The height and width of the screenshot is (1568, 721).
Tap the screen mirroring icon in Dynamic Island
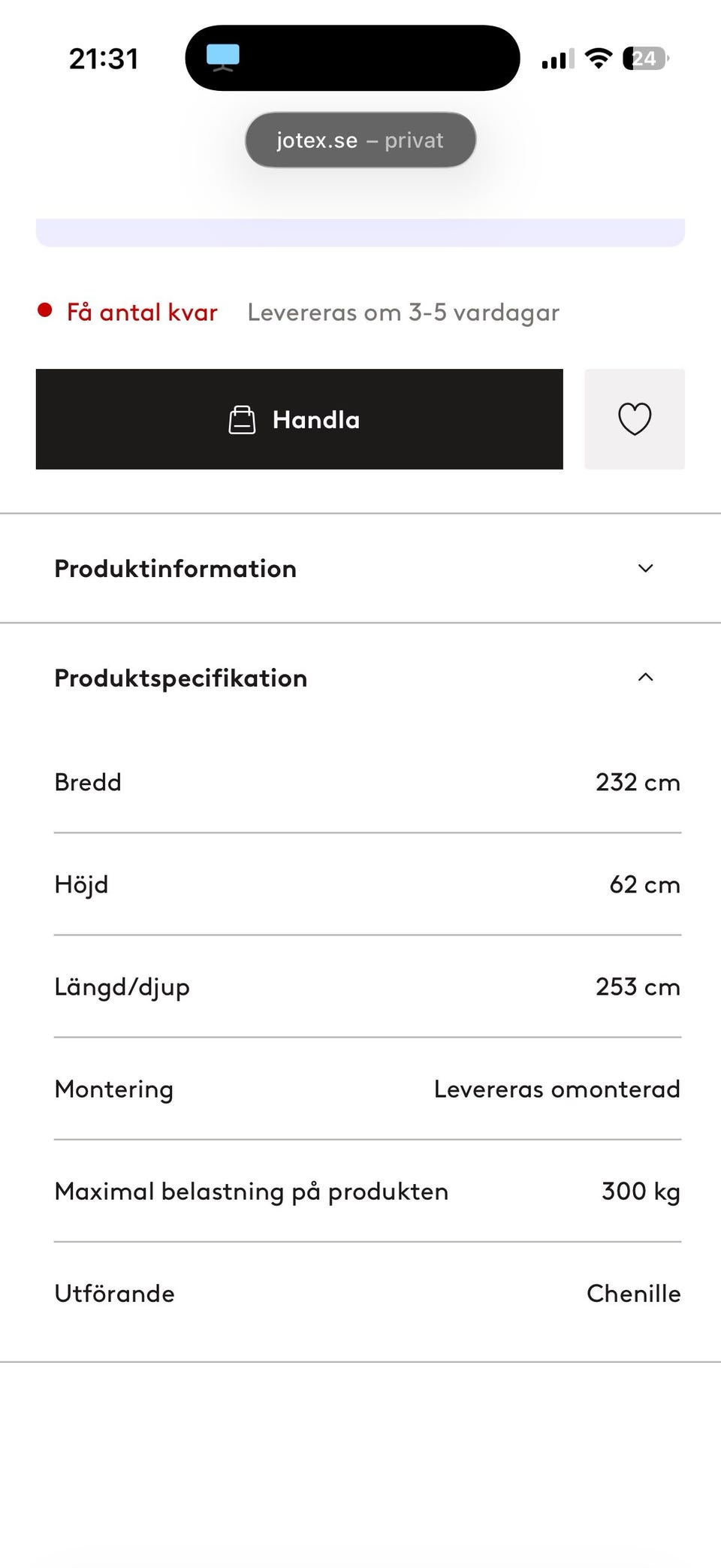(x=222, y=58)
